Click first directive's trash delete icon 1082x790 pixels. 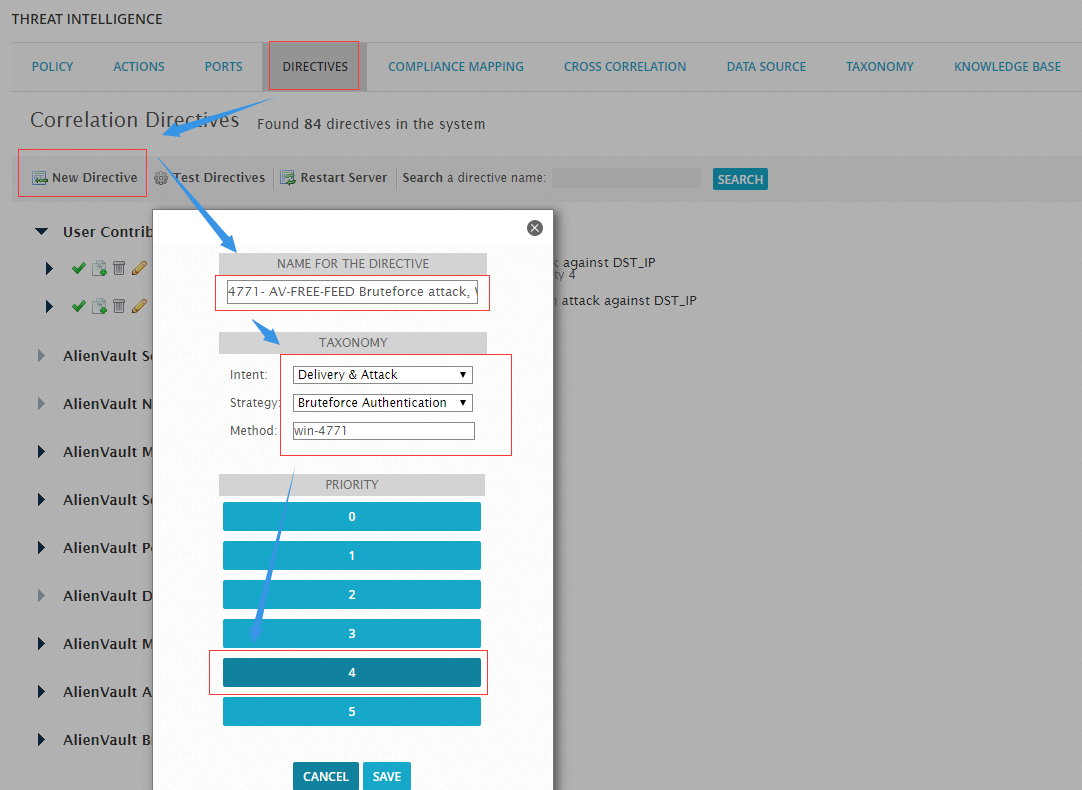click(119, 268)
